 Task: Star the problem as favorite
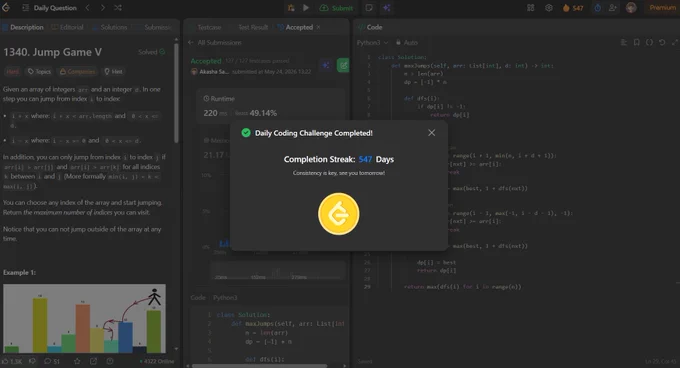[77, 361]
